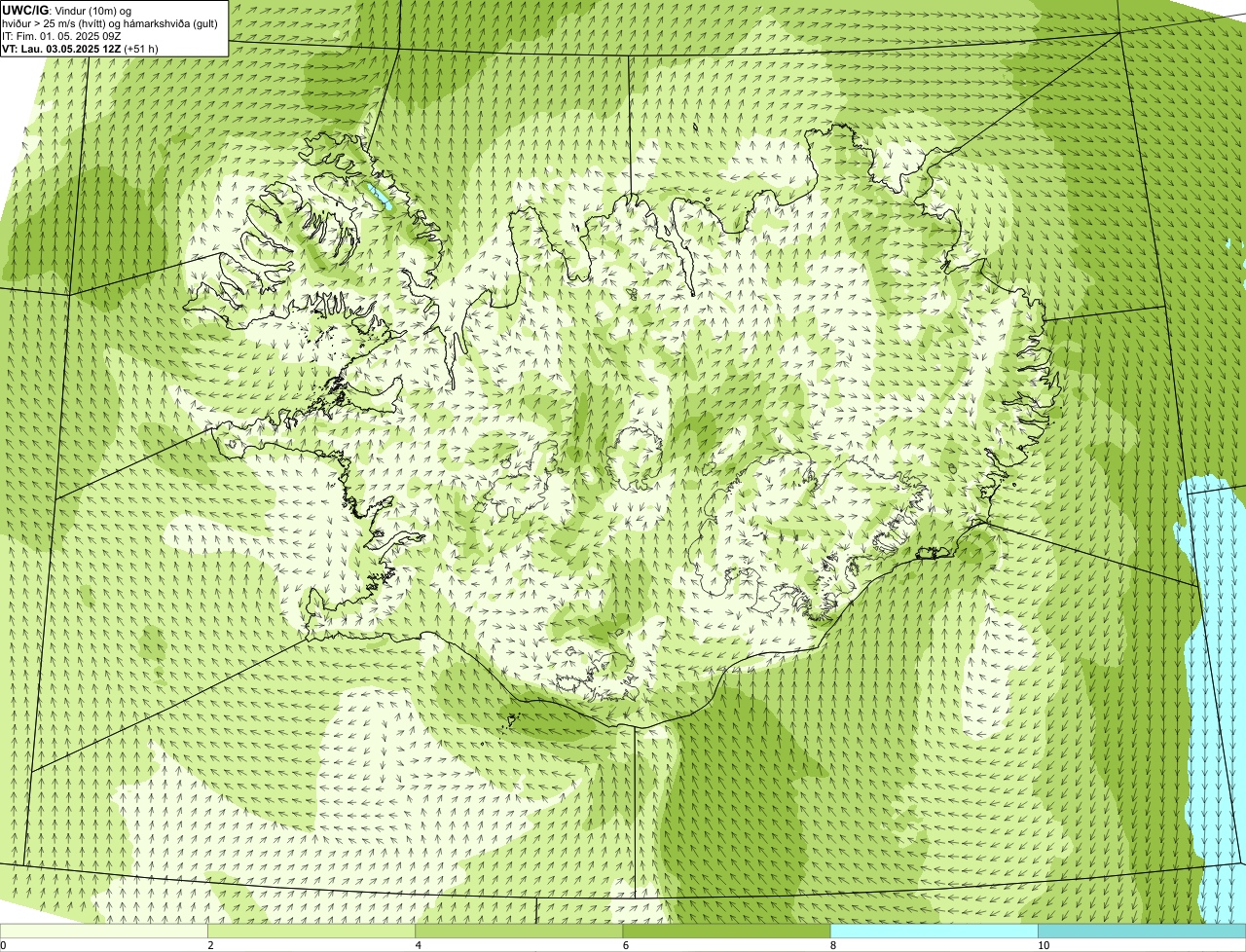
Task: Click the 'UWC/IG: Vindur (10m) og' title line
Action: pyautogui.click(x=66, y=10)
